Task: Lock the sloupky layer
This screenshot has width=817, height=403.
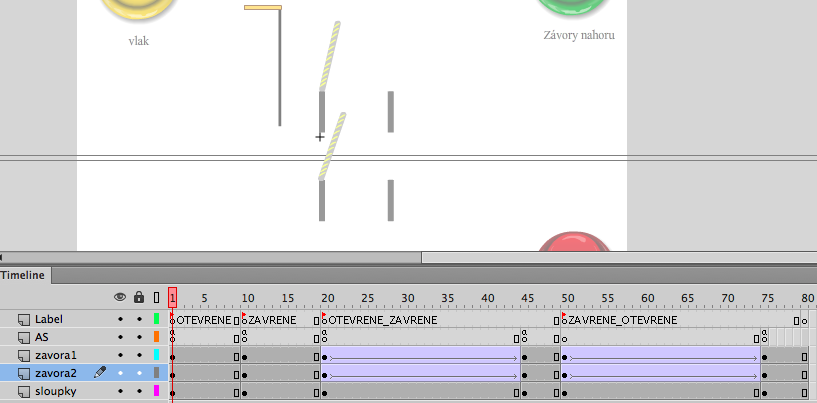Action: tap(139, 391)
